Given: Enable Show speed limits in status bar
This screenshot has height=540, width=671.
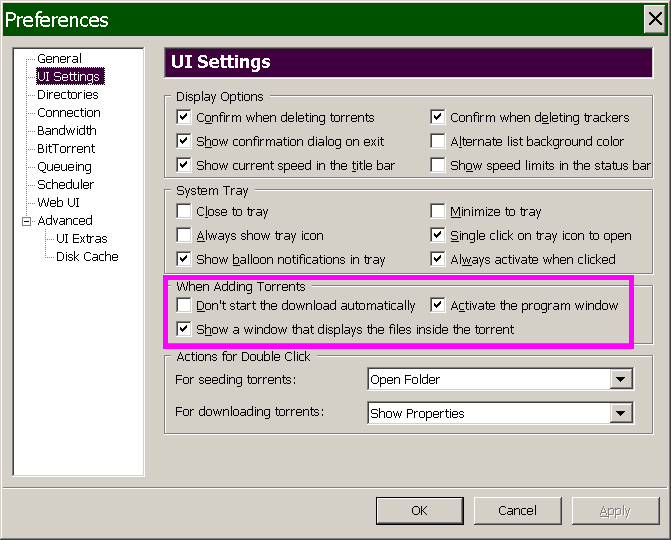Looking at the screenshot, I should pos(438,166).
